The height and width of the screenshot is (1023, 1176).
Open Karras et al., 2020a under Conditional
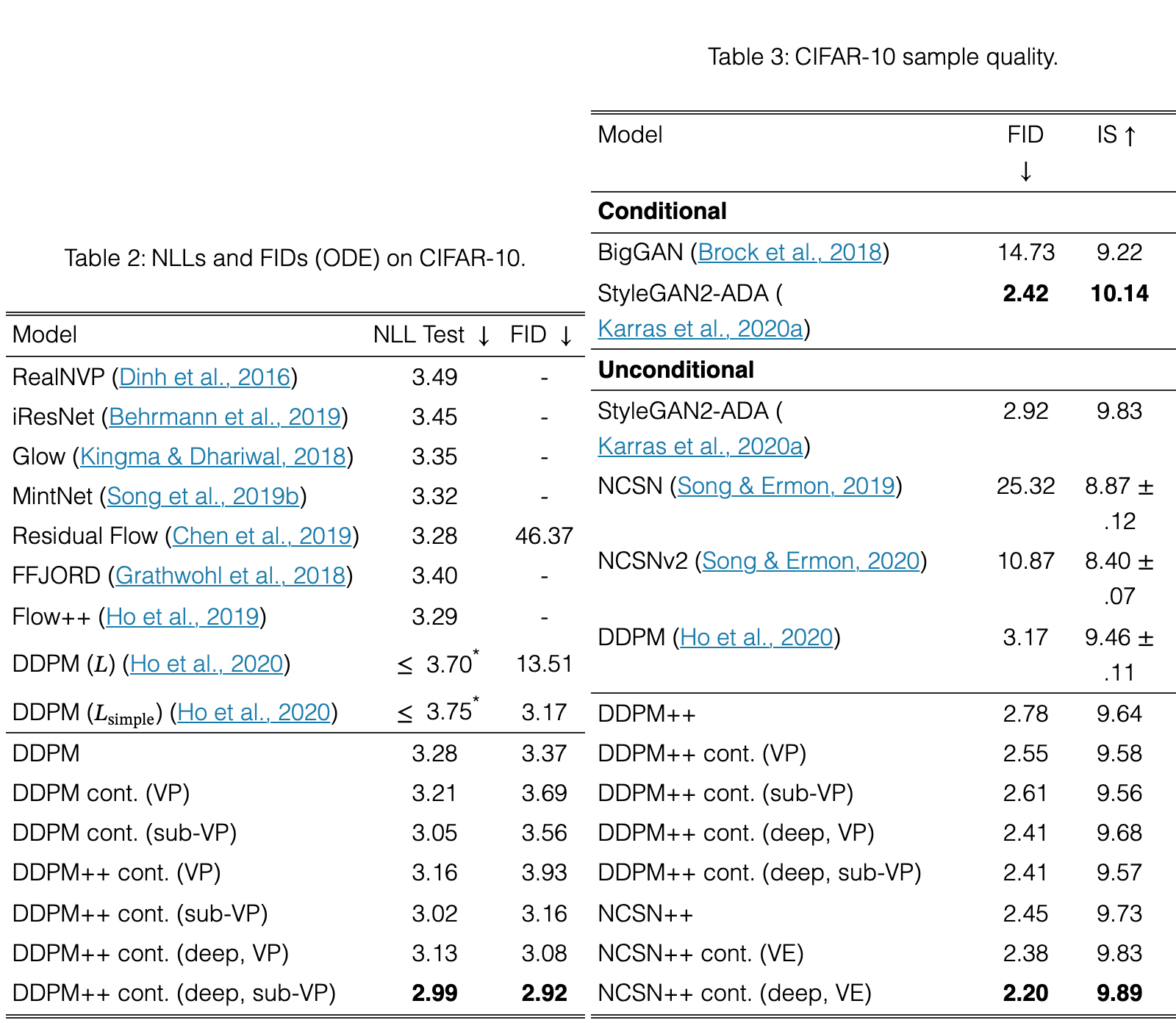700,329
